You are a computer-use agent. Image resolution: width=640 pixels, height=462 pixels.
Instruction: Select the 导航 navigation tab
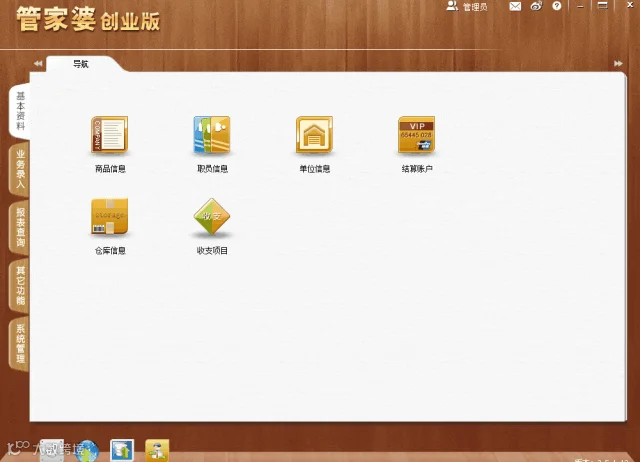click(x=80, y=64)
